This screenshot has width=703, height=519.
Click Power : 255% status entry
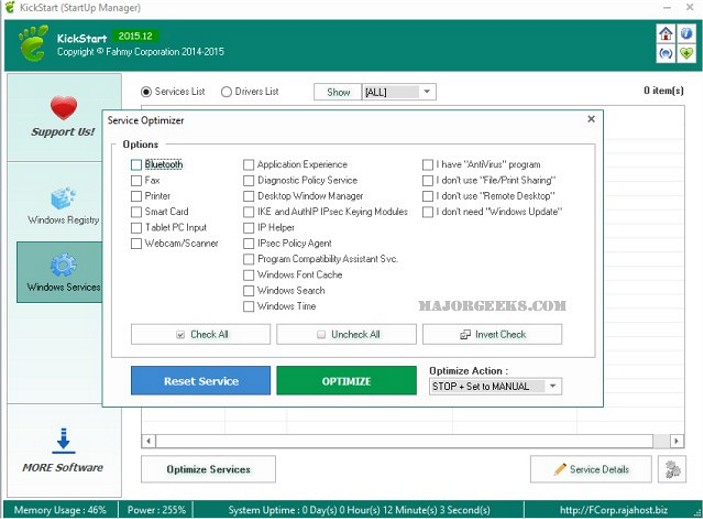click(156, 510)
